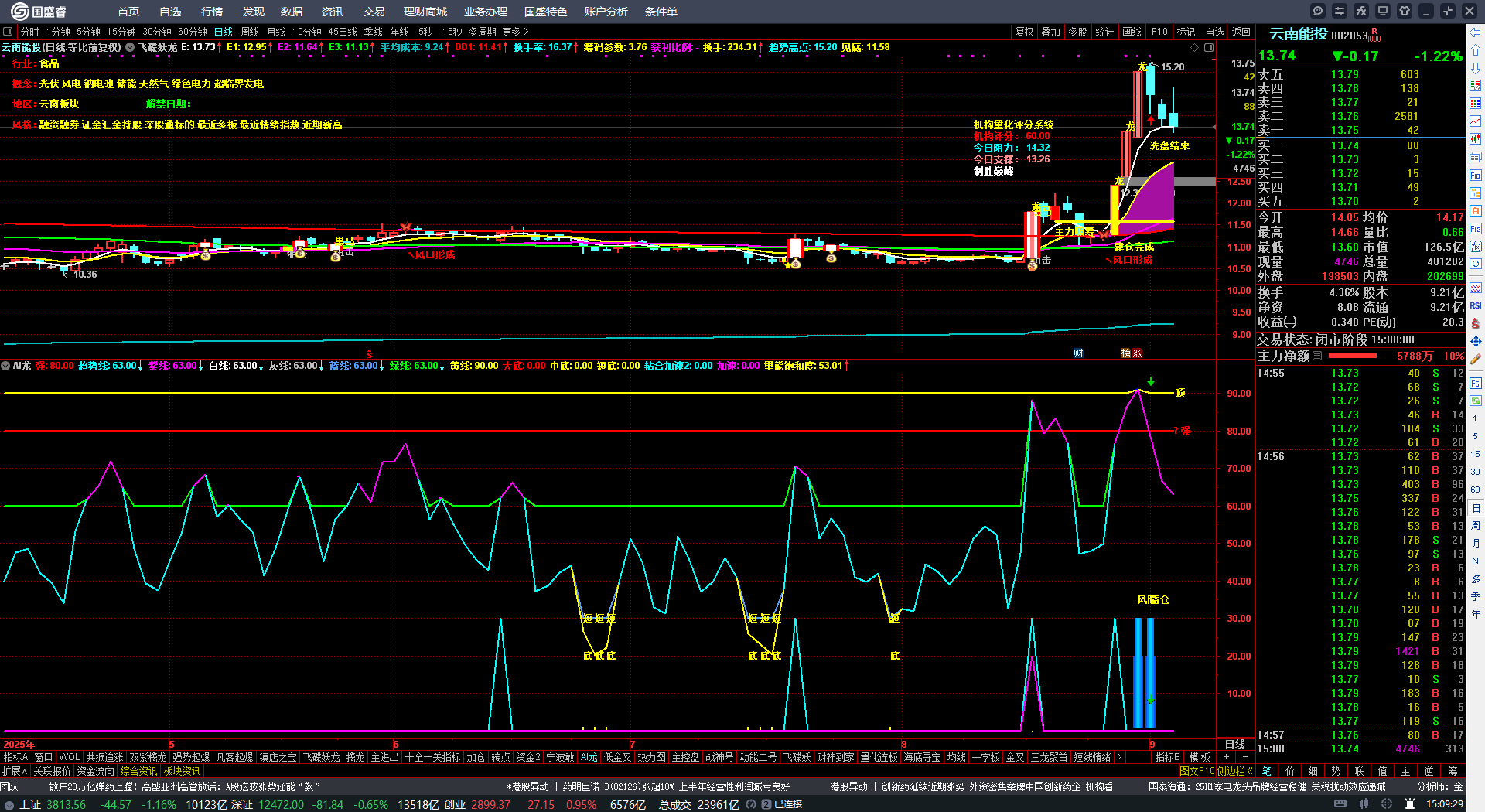Open the 账户分析 menu
The height and width of the screenshot is (812, 1485).
606,12
